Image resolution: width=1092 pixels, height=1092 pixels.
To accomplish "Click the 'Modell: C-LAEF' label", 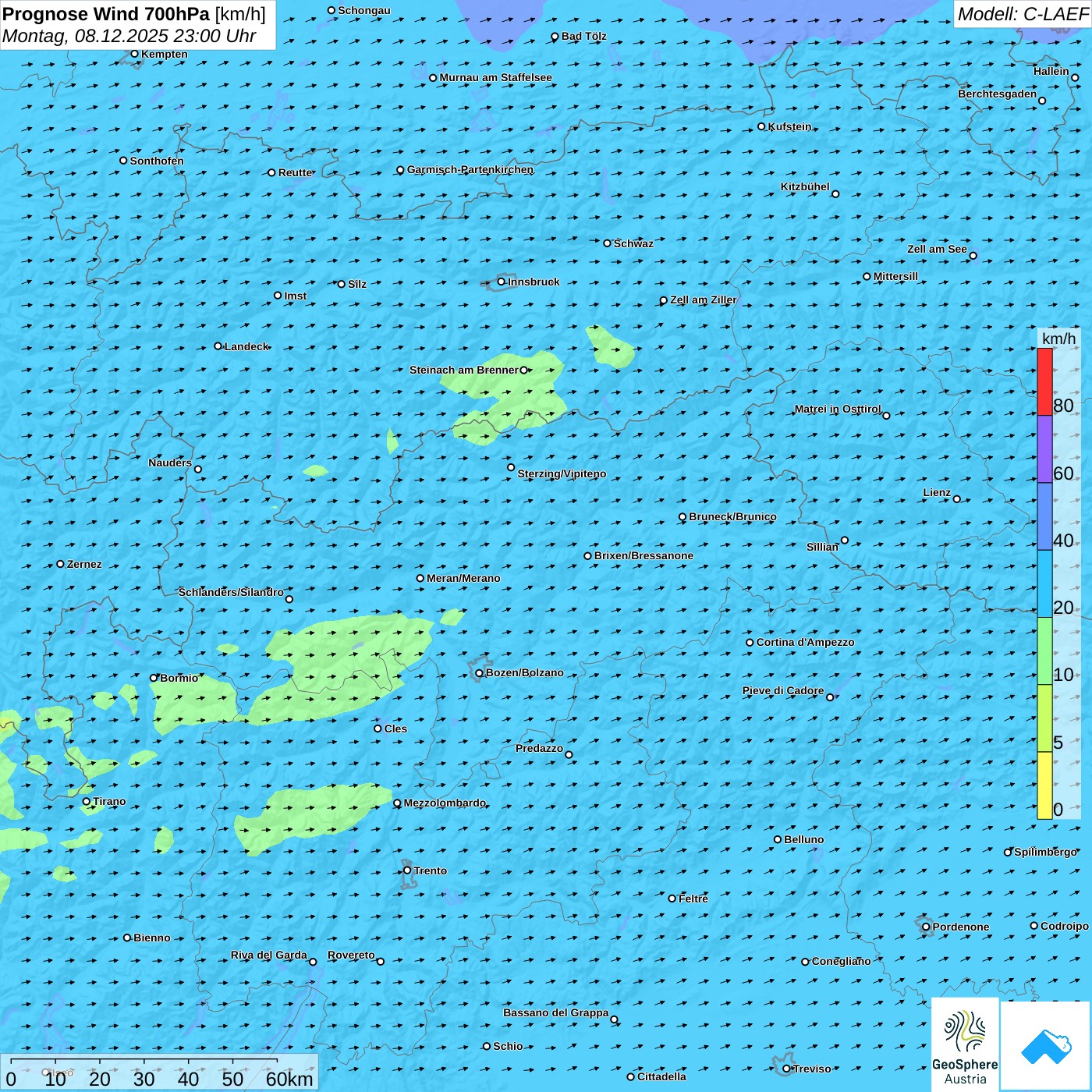I will click(x=1023, y=14).
